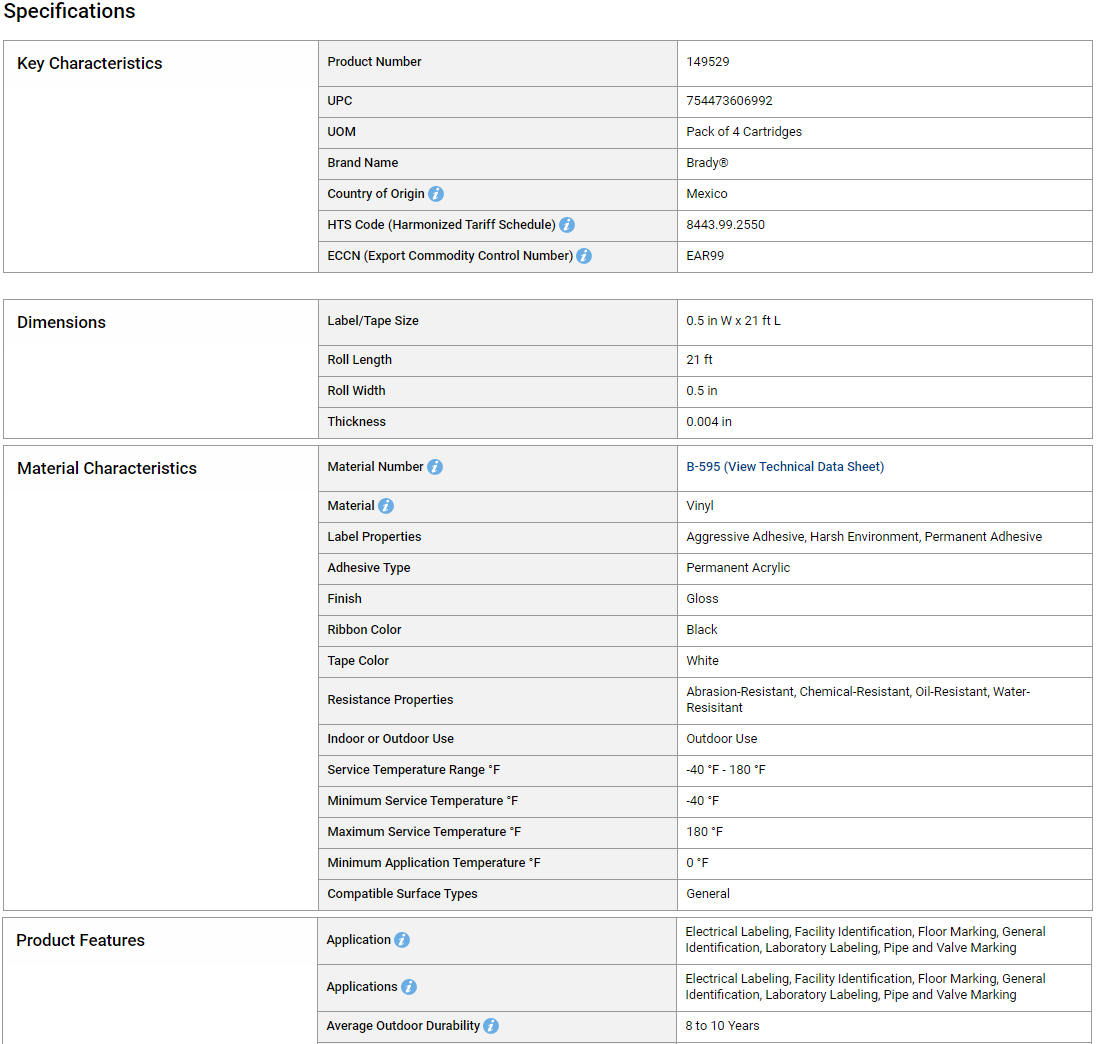Open info icon next to HTS Code
The height and width of the screenshot is (1044, 1098).
567,225
